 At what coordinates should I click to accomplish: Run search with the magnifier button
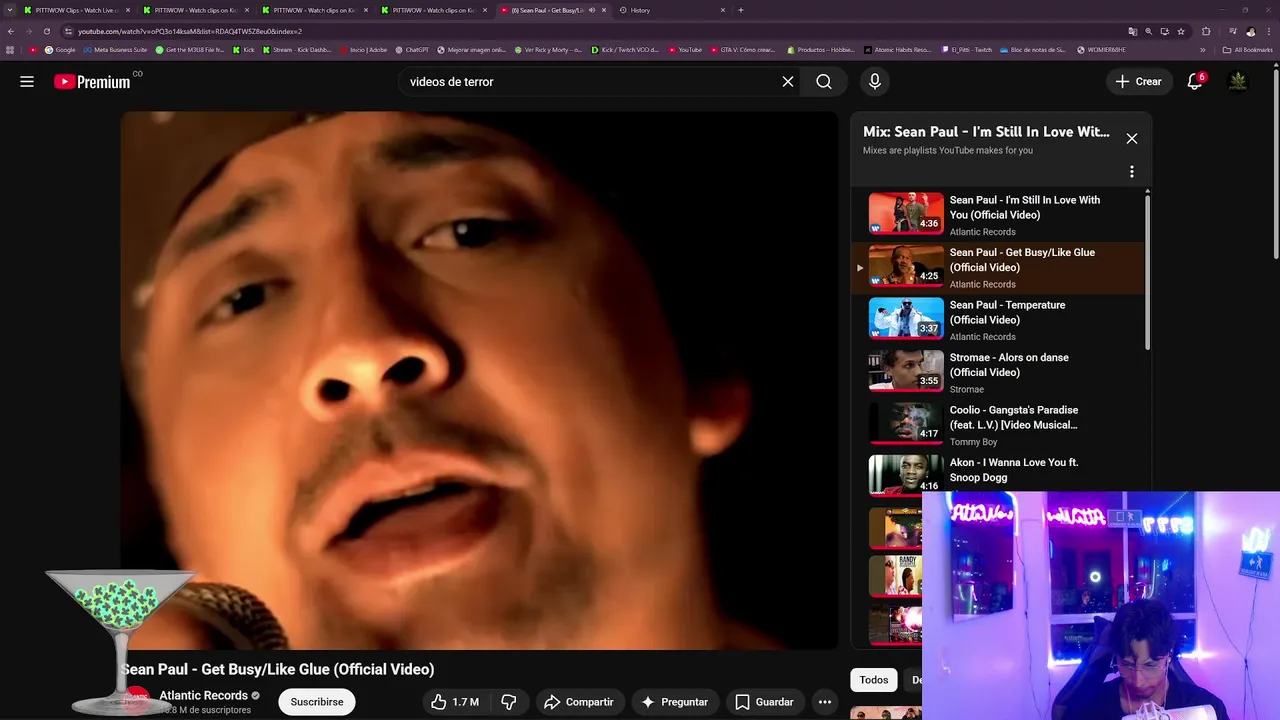[x=824, y=82]
